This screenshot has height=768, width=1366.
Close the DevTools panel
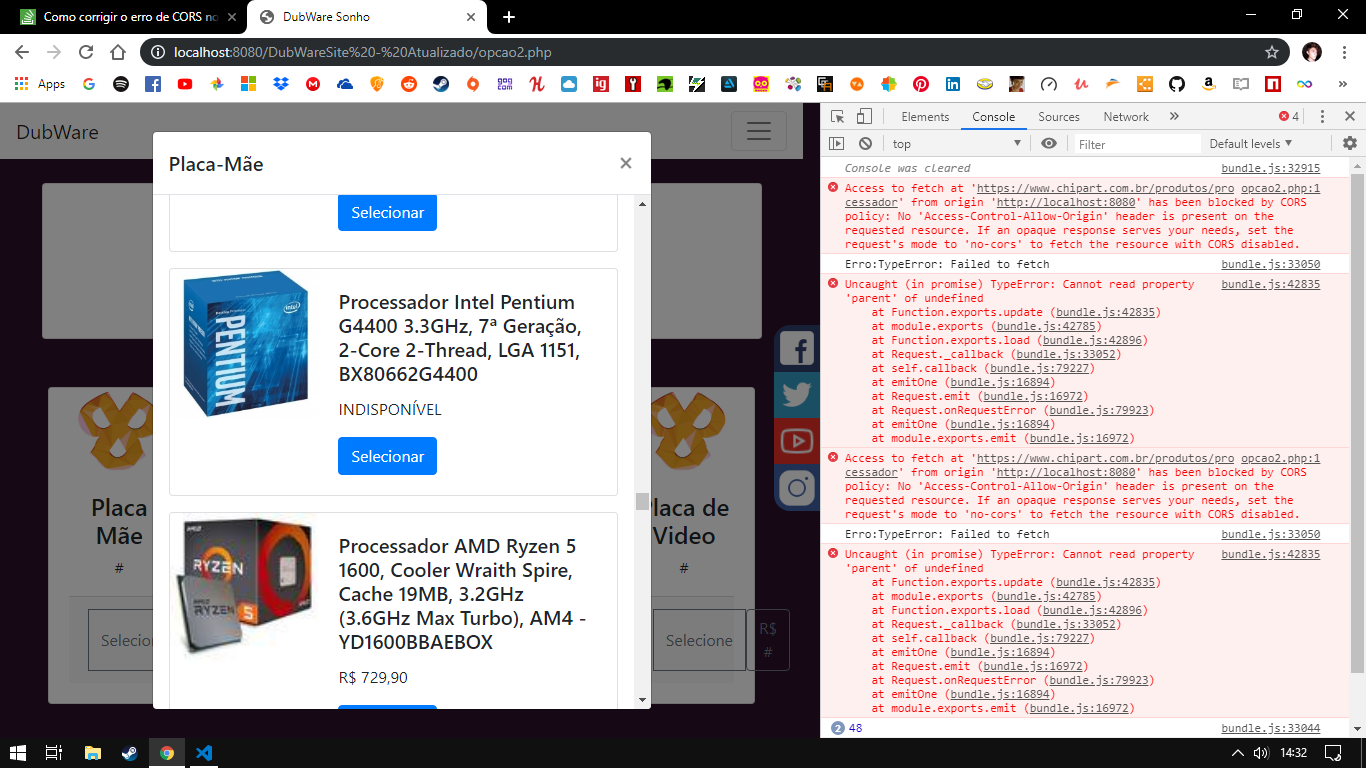[1350, 117]
